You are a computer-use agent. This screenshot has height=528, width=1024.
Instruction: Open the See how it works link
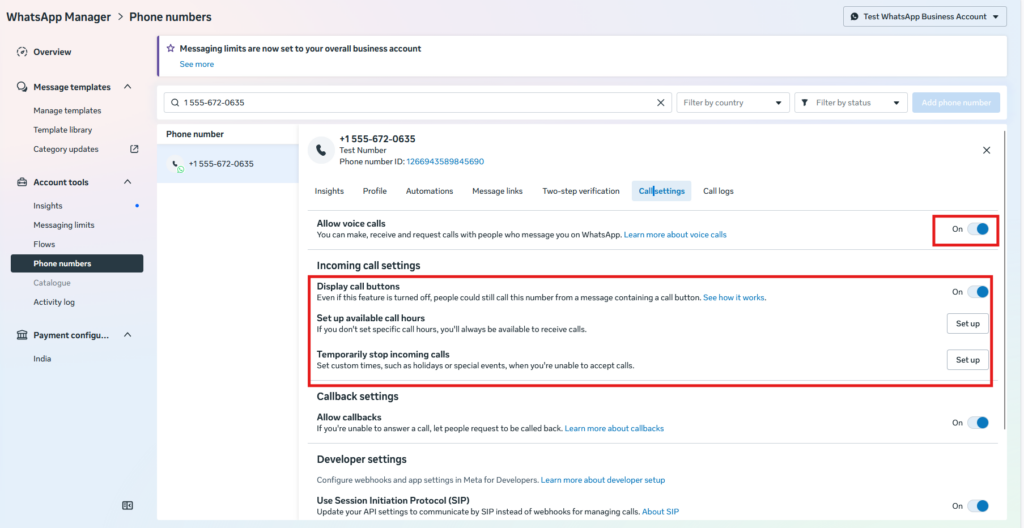pyautogui.click(x=734, y=297)
